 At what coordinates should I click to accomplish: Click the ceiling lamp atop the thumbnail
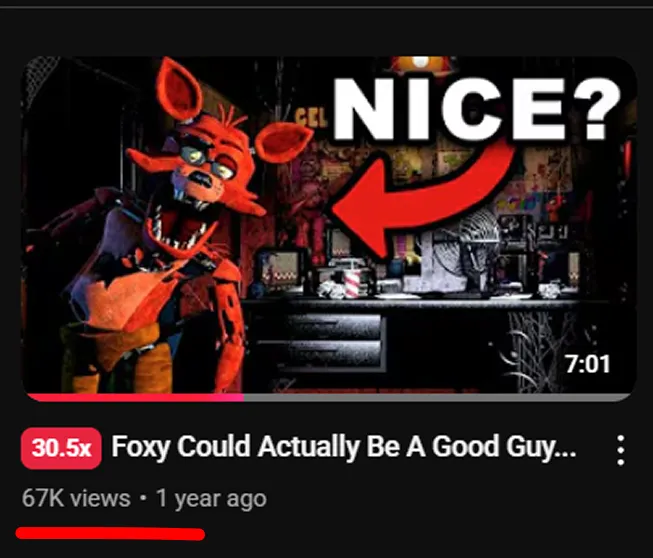(x=421, y=63)
